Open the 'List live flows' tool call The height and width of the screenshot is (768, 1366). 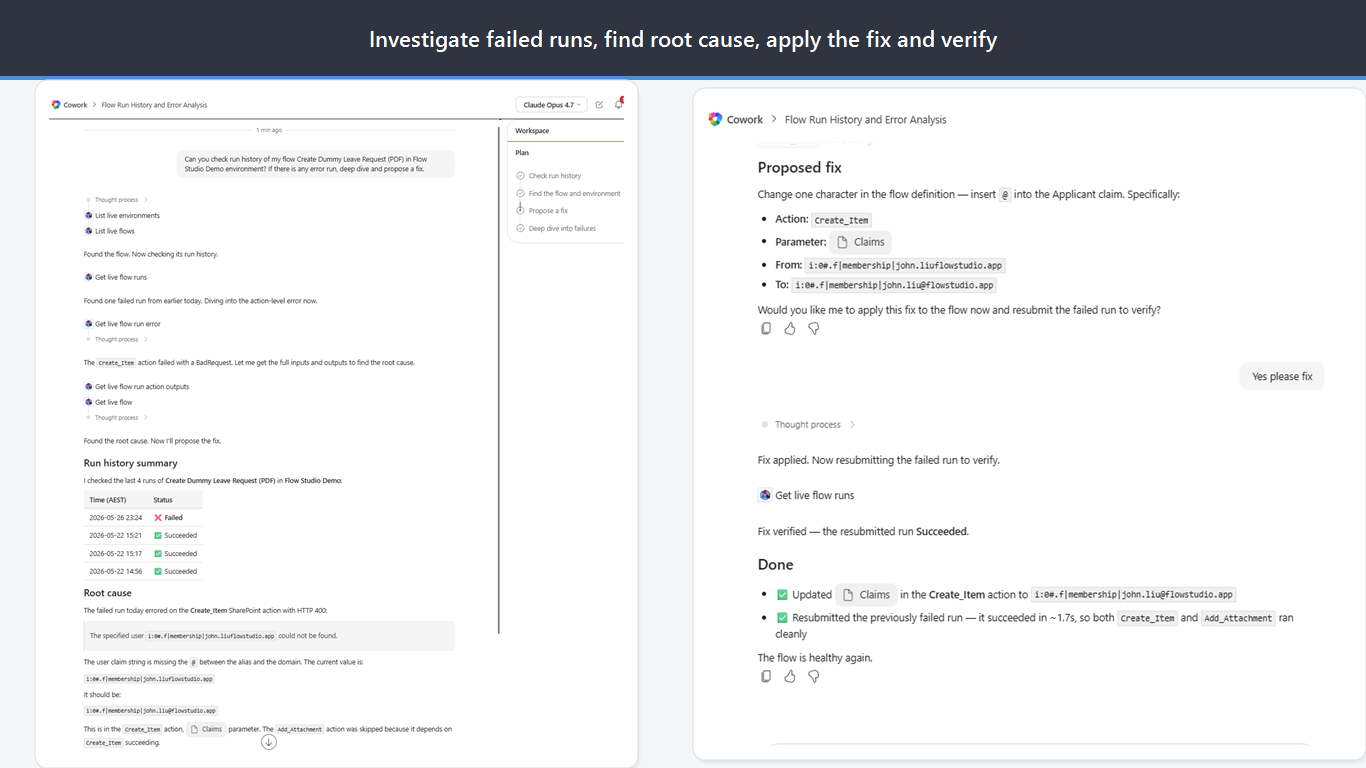(110, 231)
